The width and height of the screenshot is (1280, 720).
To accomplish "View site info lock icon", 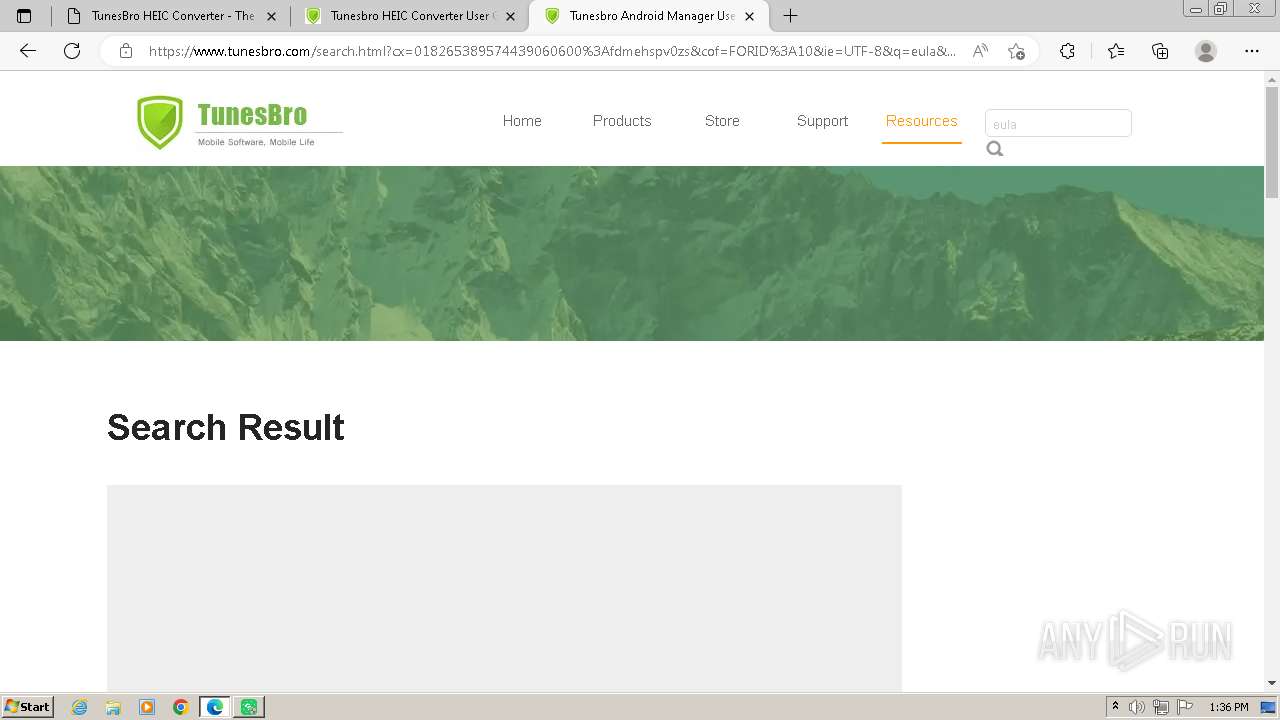I will tap(126, 51).
